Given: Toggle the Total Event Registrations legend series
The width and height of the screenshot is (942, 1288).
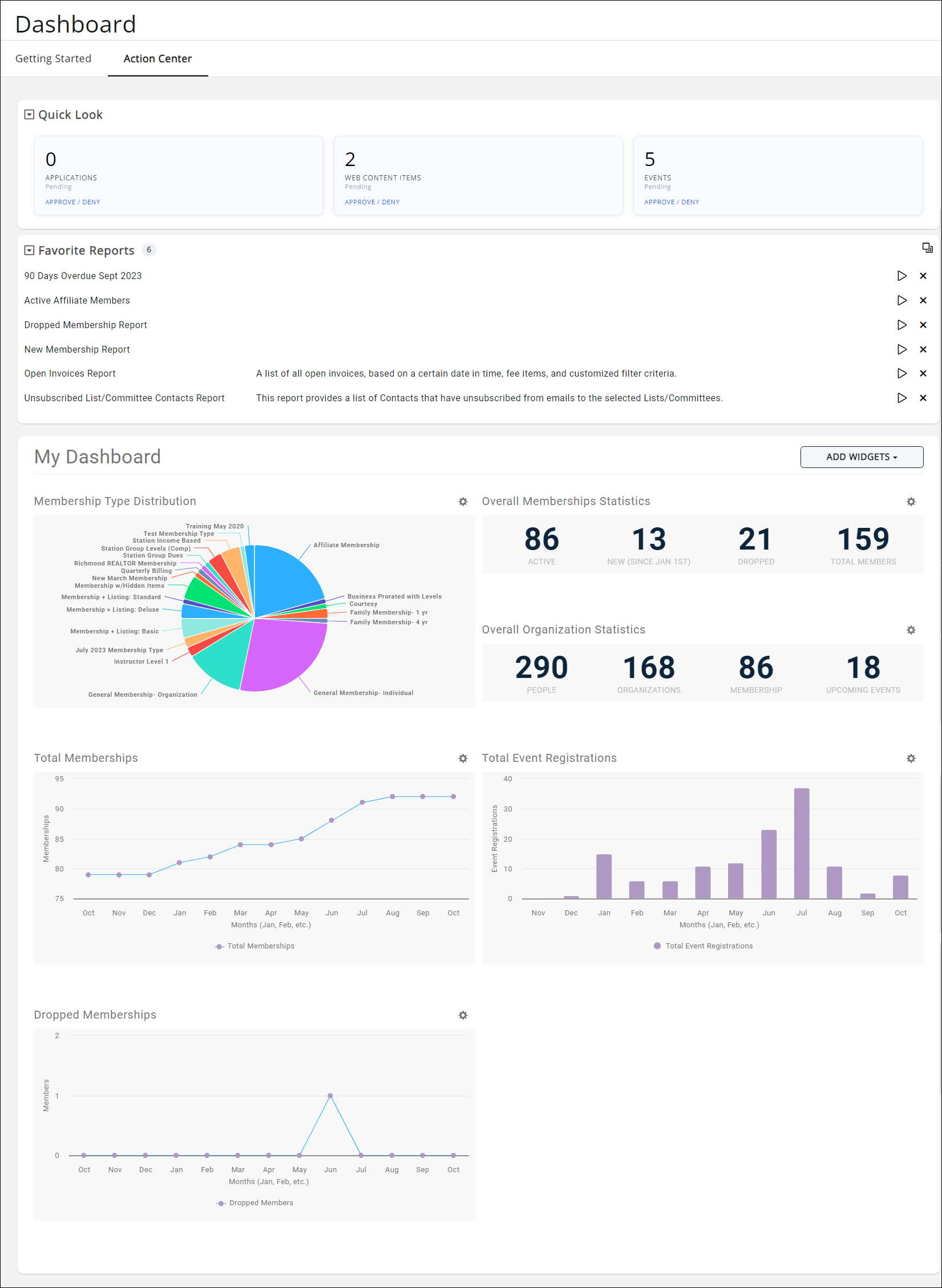Looking at the screenshot, I should pyautogui.click(x=703, y=946).
